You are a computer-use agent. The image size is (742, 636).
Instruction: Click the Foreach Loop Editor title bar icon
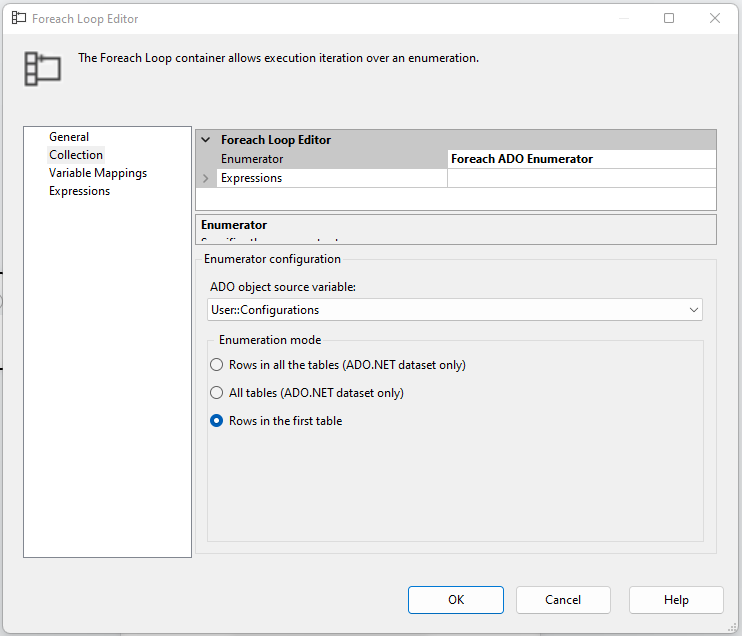point(18,18)
